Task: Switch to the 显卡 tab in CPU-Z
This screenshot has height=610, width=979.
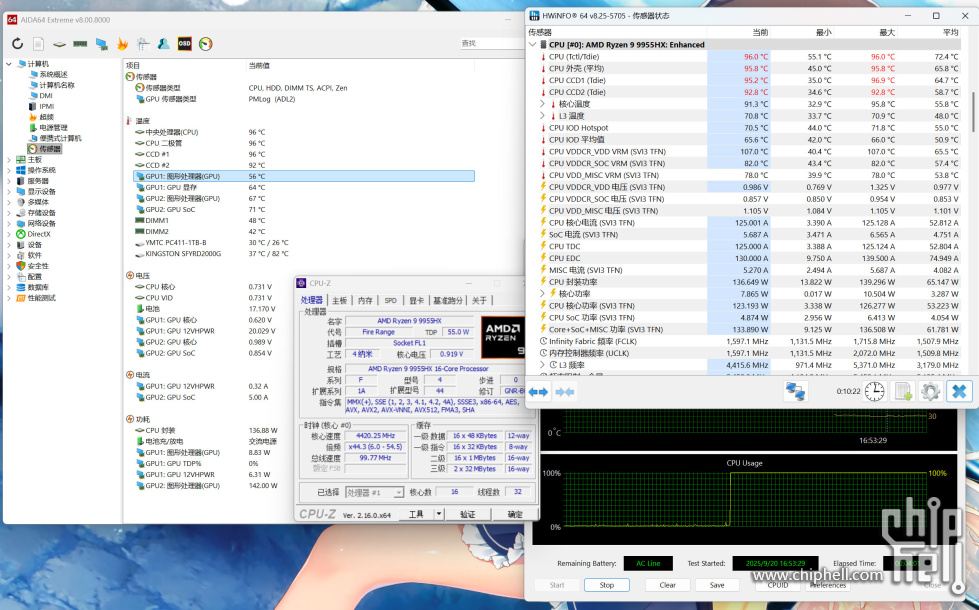Action: pyautogui.click(x=416, y=300)
